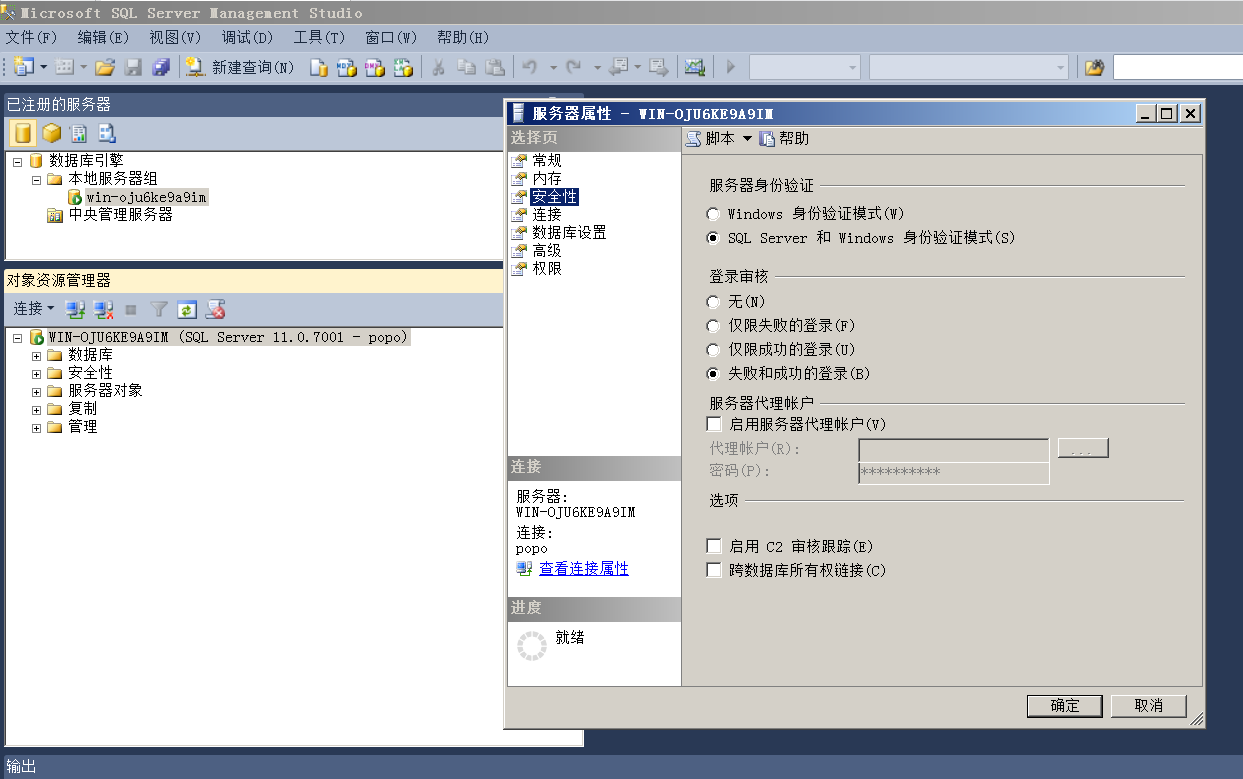Screen dimensions: 1243x779
Task: Click the Analysis Services DMX Query icon
Action: pyautogui.click(x=375, y=67)
